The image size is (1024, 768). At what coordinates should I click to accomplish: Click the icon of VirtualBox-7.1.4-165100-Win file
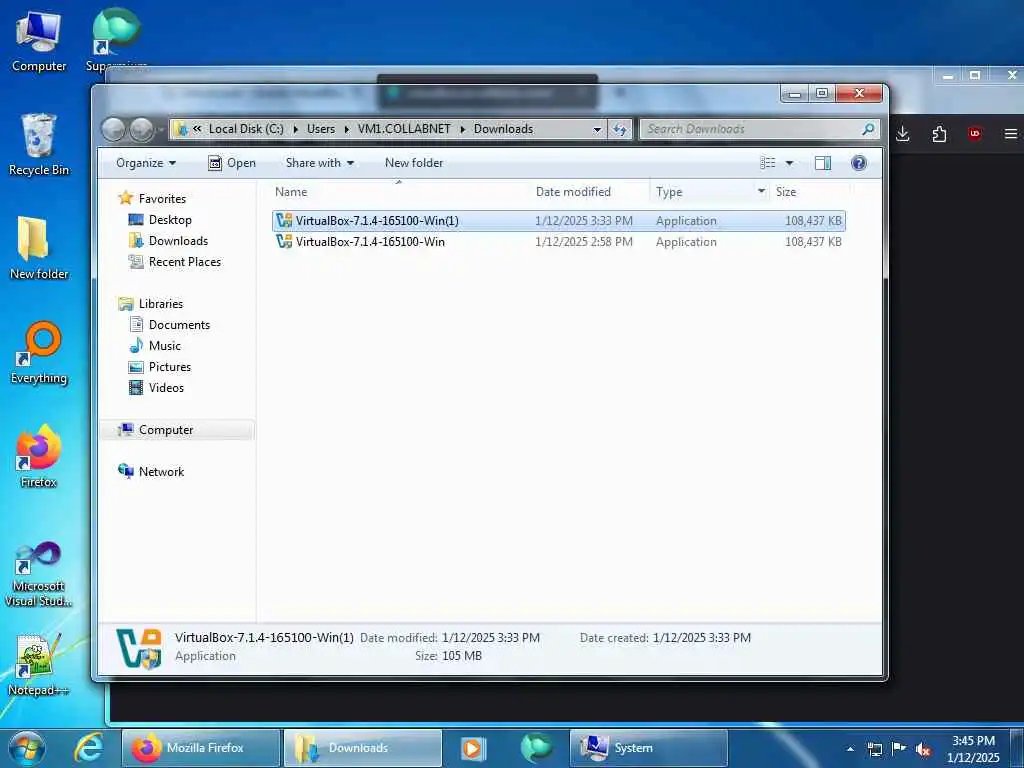[284, 242]
